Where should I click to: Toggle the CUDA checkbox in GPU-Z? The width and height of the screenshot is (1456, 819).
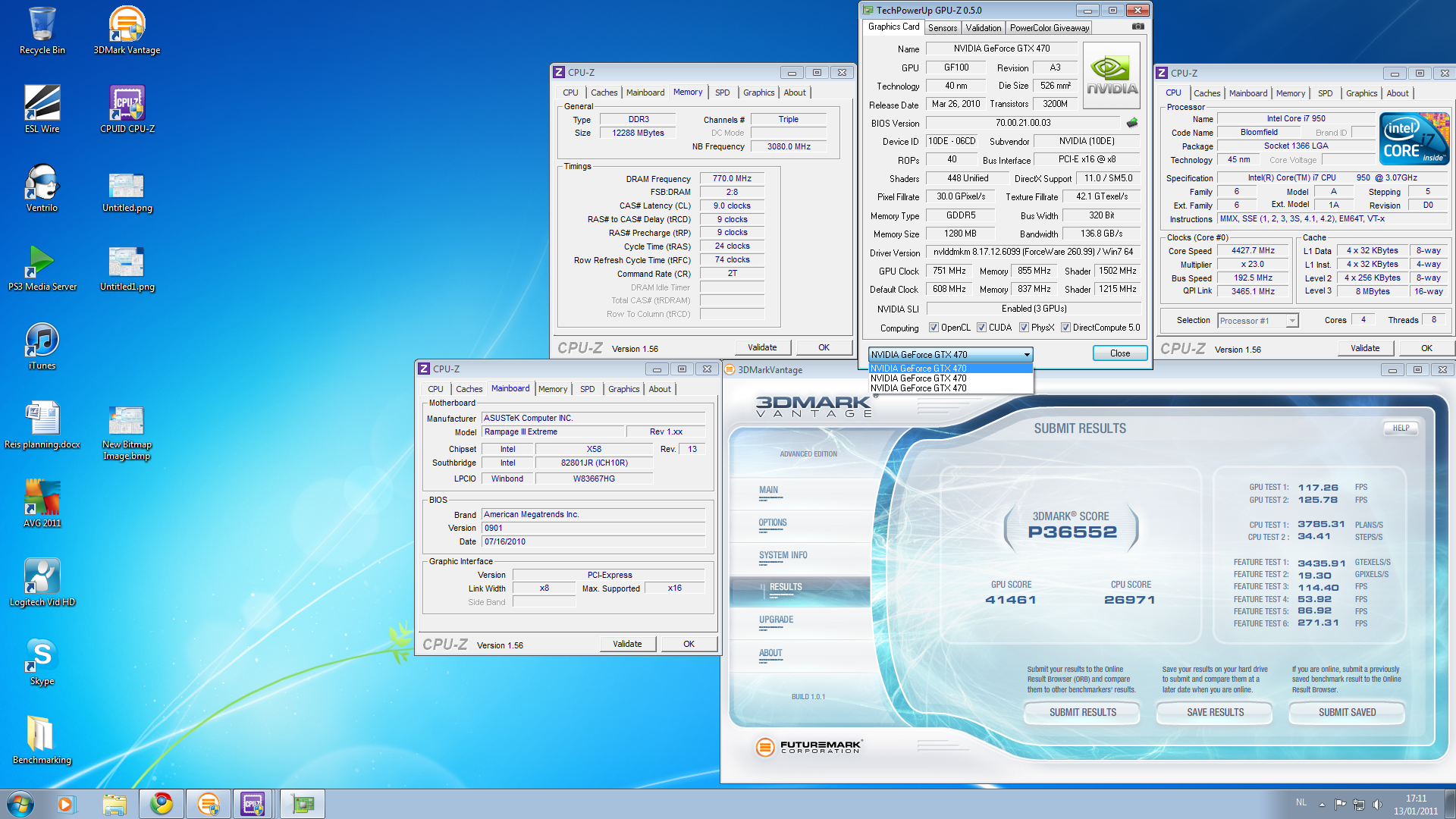click(981, 328)
